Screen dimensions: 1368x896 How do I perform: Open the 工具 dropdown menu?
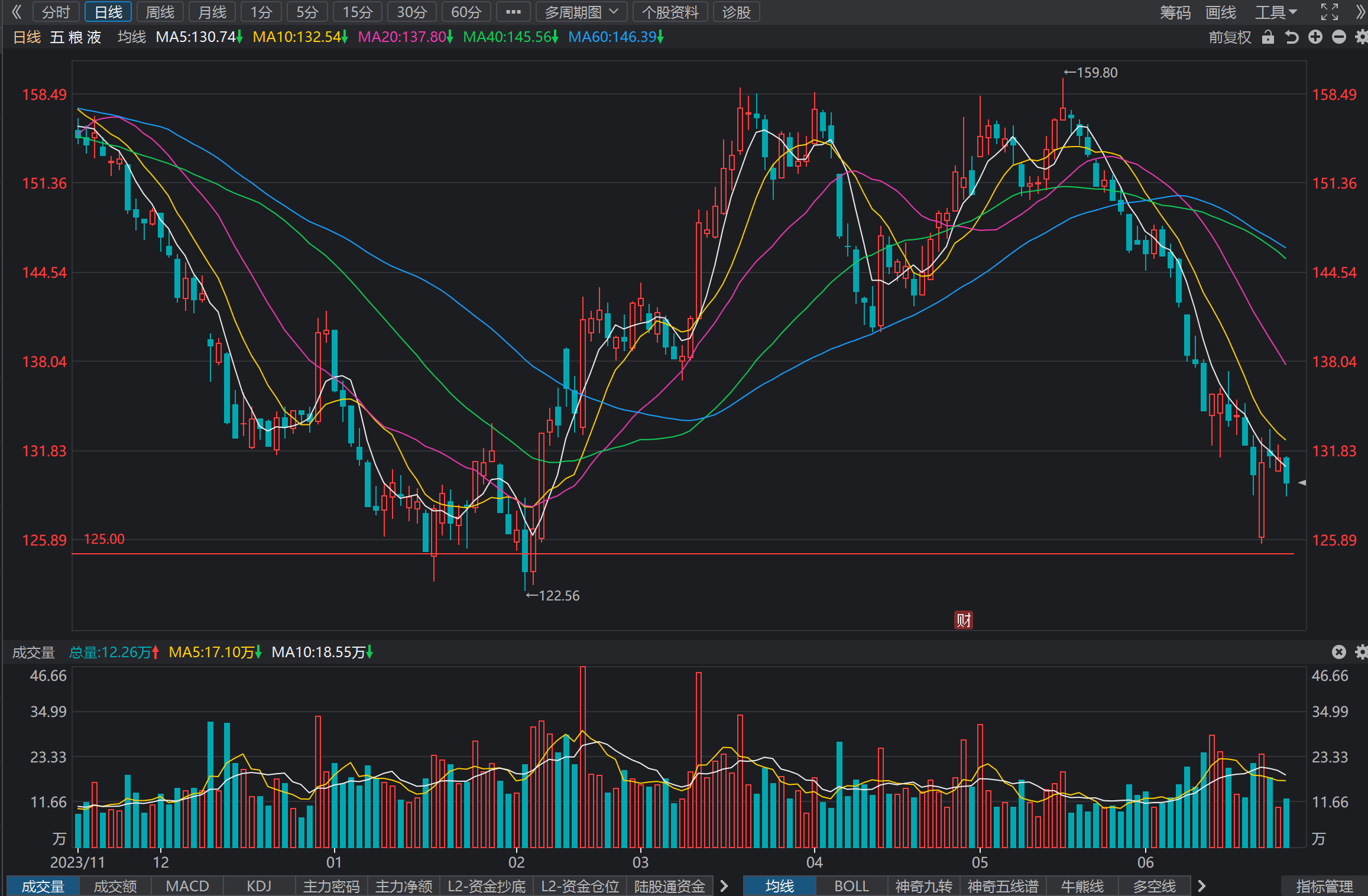tap(1276, 12)
